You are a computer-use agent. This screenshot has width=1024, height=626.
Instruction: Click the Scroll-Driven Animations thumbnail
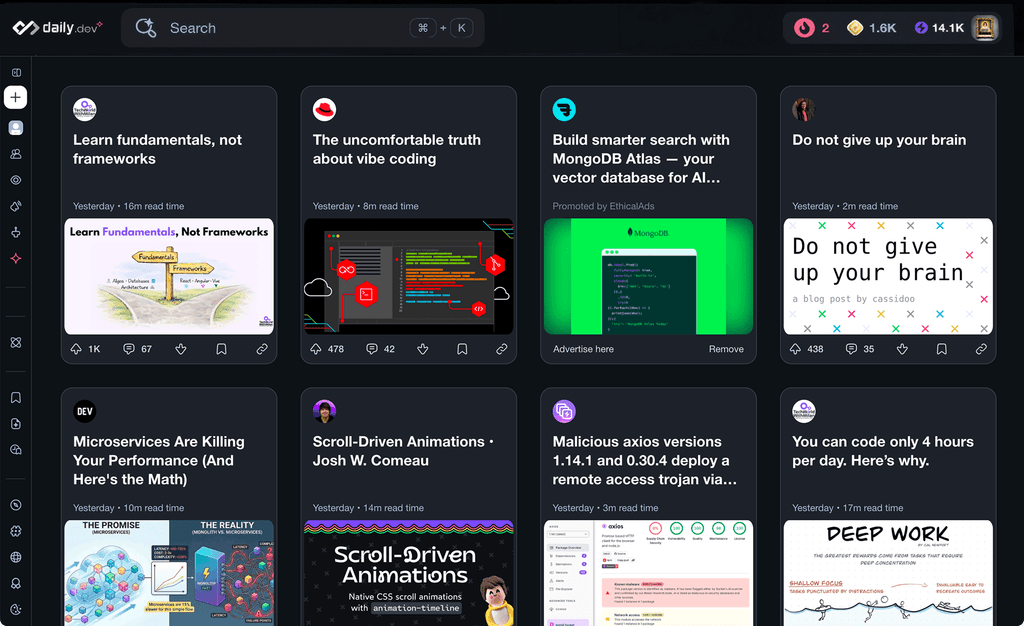[x=409, y=572]
